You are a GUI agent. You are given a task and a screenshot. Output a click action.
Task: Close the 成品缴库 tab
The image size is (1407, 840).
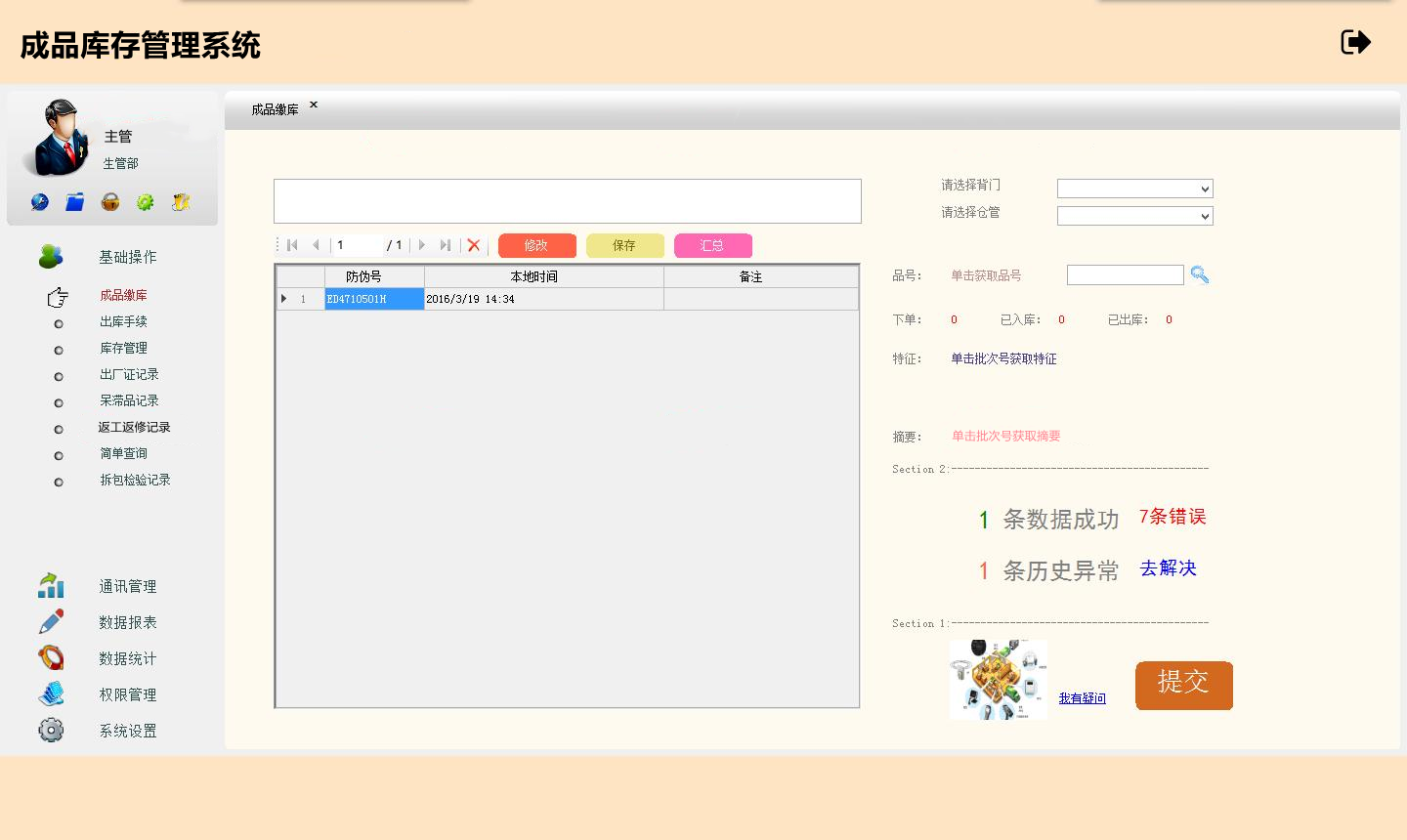[x=314, y=105]
